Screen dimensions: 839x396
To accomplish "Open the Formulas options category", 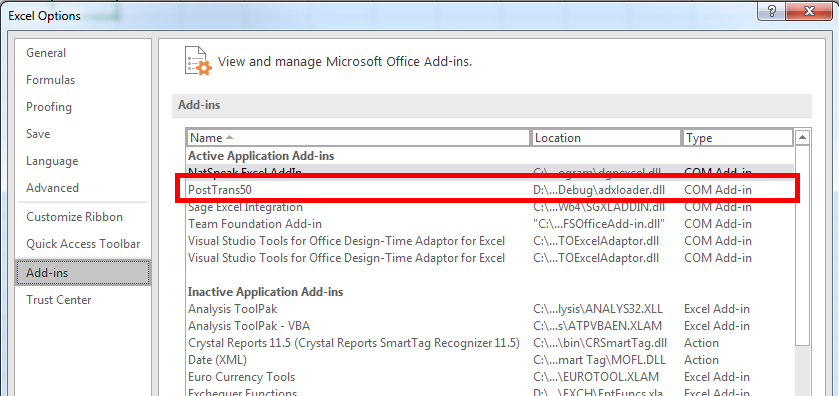I will pyautogui.click(x=50, y=80).
